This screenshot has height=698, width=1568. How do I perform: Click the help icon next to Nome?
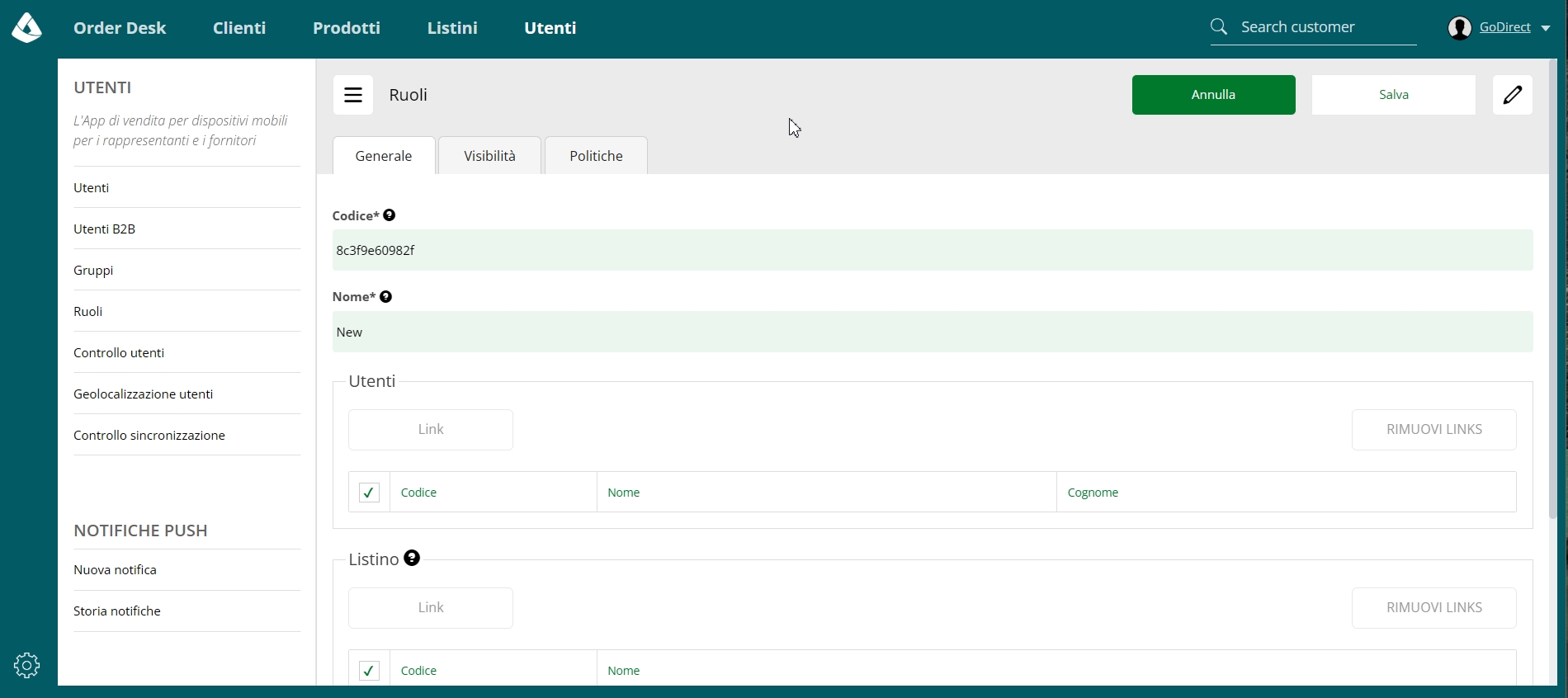tap(385, 297)
